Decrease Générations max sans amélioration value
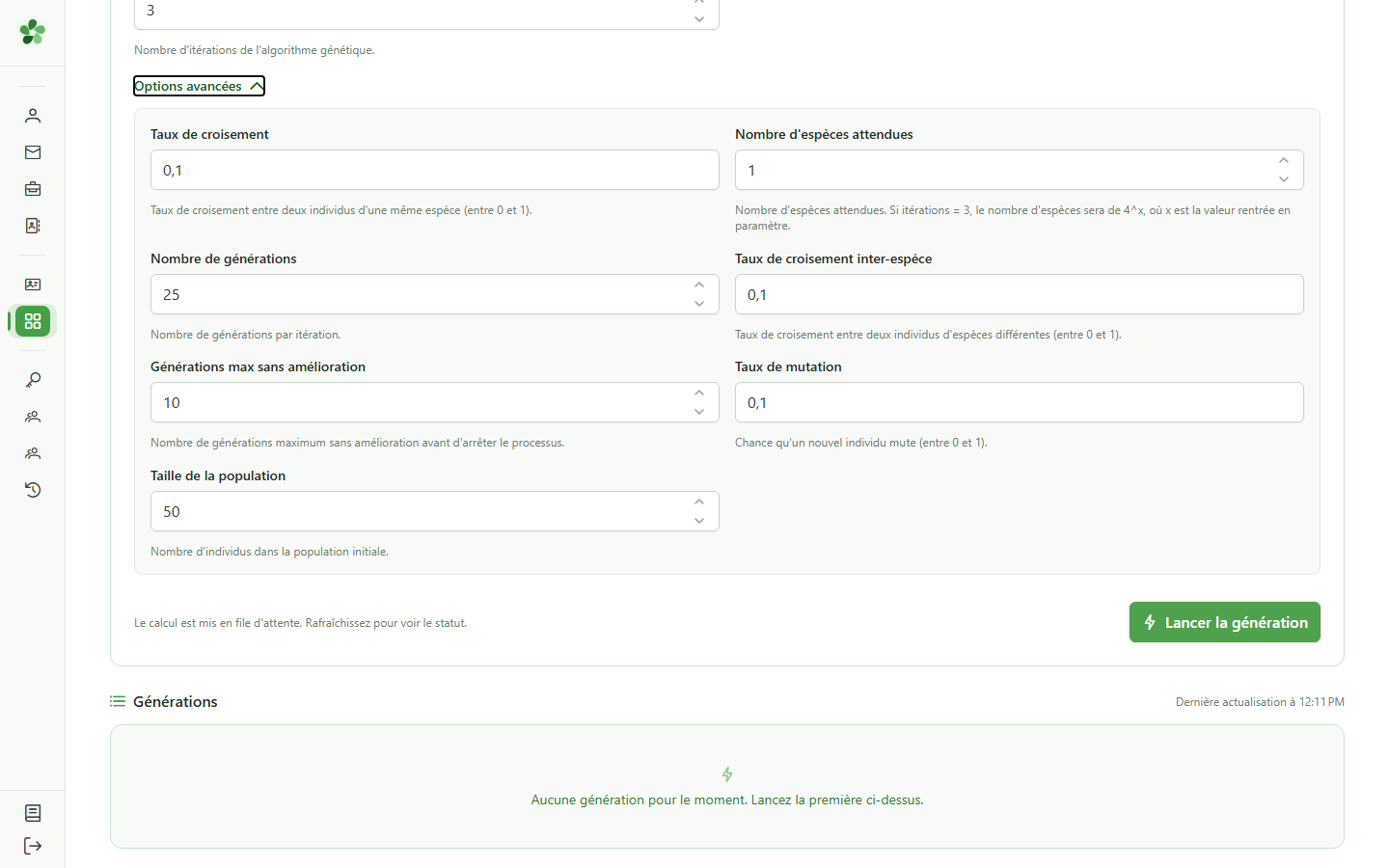The height and width of the screenshot is (868, 1389). point(699,412)
